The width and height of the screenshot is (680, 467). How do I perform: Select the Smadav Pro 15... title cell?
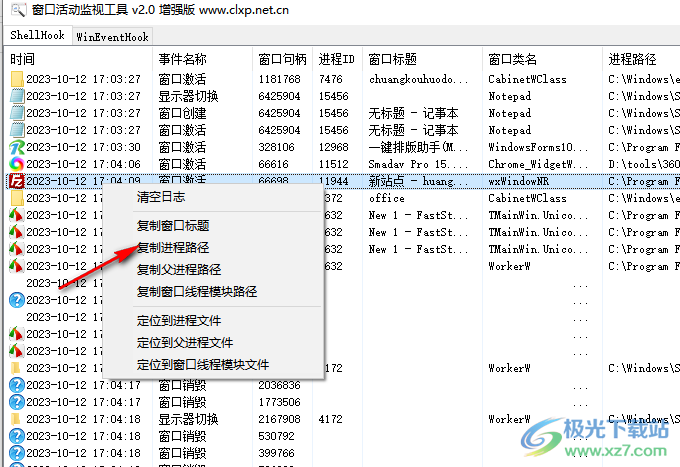click(x=418, y=164)
